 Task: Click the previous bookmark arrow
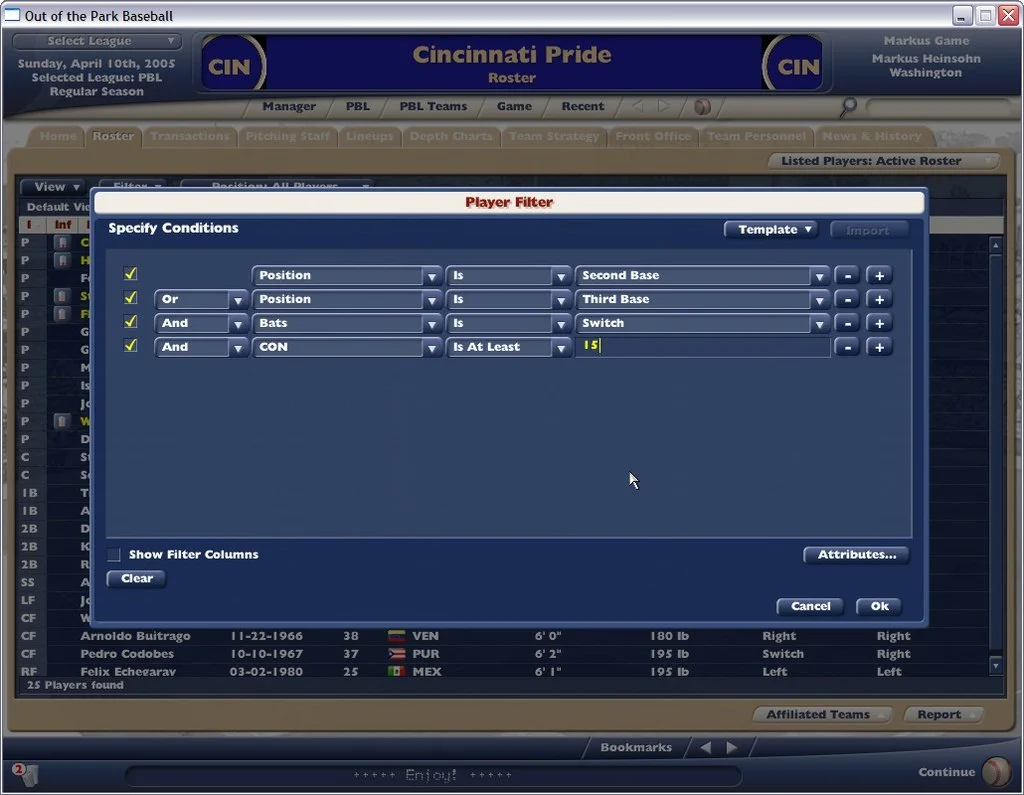click(705, 747)
